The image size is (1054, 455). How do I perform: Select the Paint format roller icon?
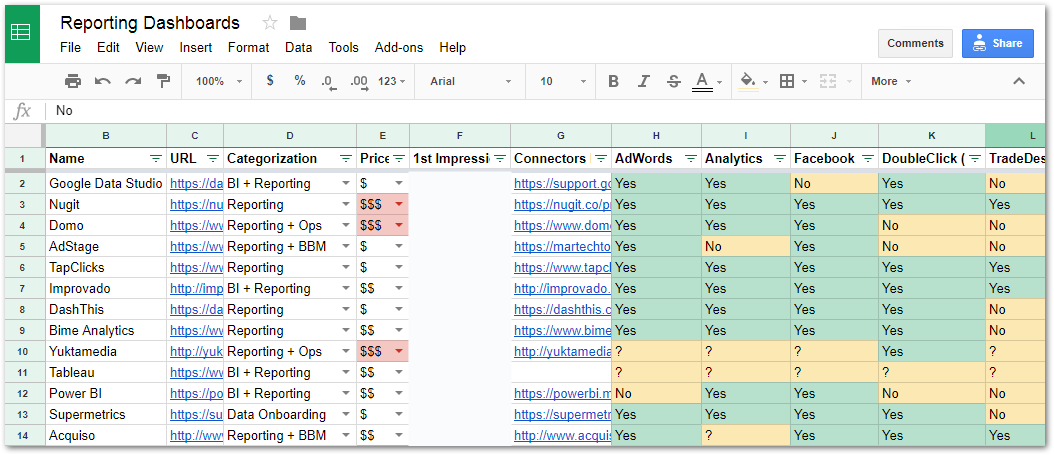pyautogui.click(x=163, y=81)
